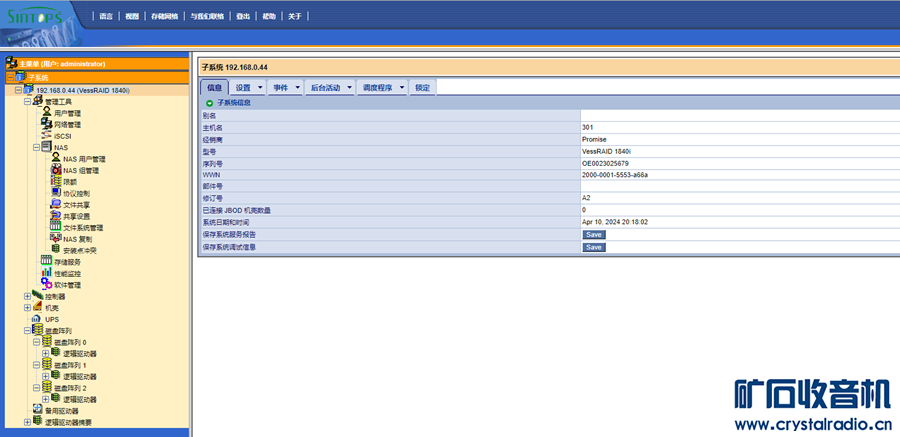This screenshot has height=437, width=900.
Task: Collapse the 管理工具 branch
Action: coord(27,102)
